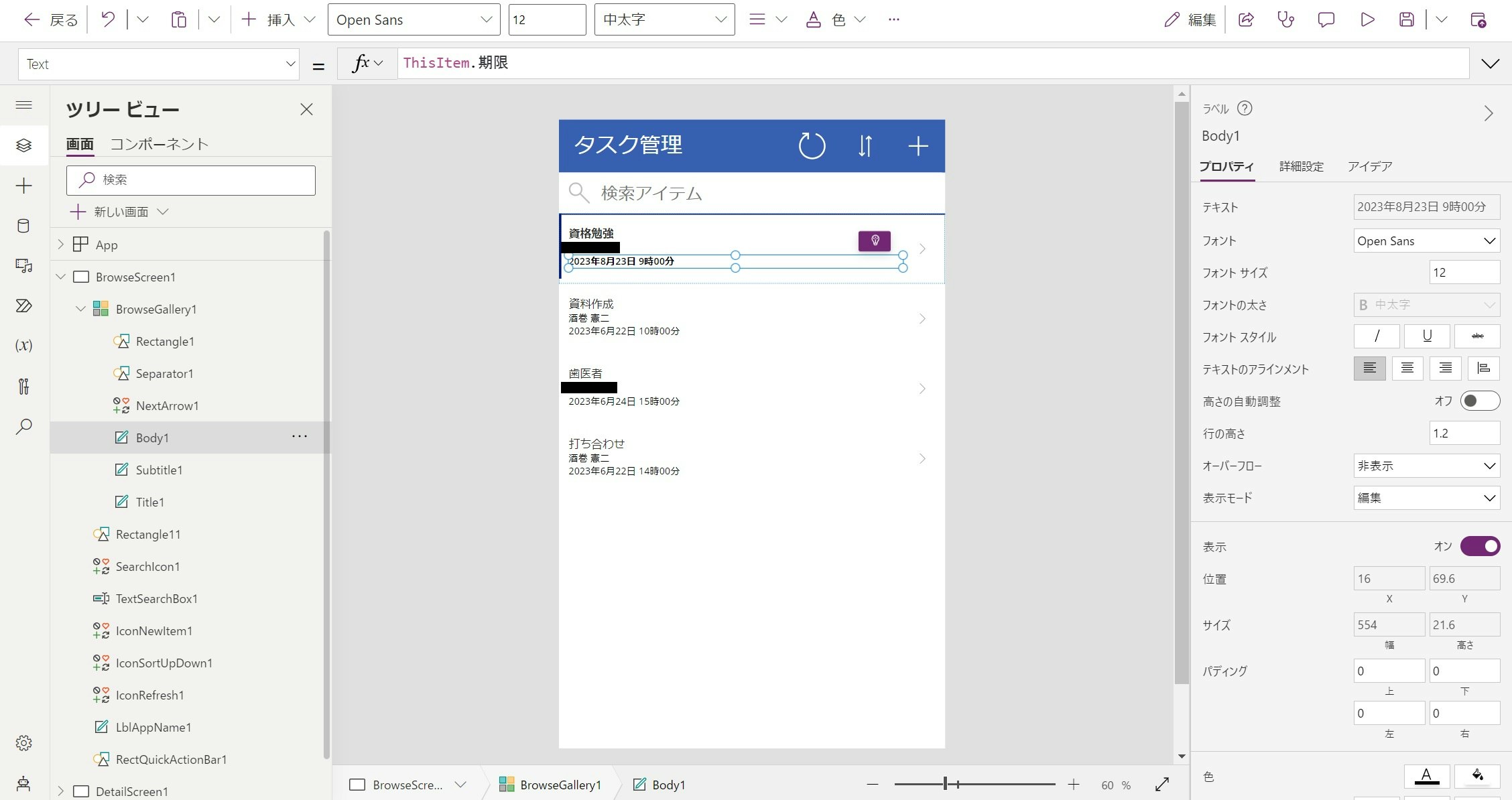Viewport: 1512px width, 800px height.
Task: Click the Share icon in toolbar
Action: tap(1246, 20)
